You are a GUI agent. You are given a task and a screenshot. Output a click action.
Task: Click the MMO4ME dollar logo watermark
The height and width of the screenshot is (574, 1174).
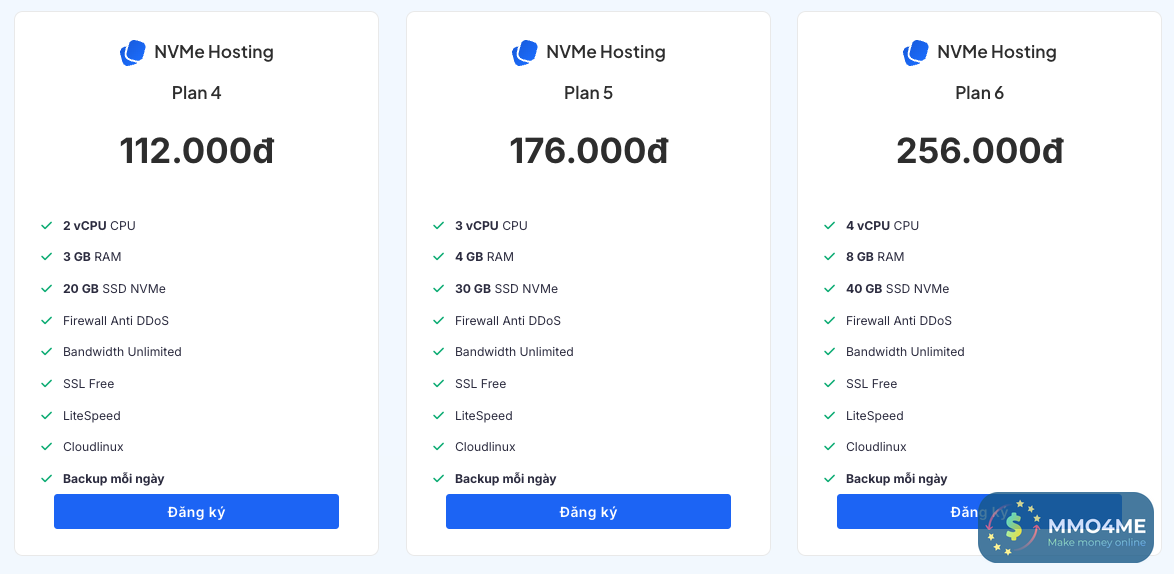(1015, 527)
